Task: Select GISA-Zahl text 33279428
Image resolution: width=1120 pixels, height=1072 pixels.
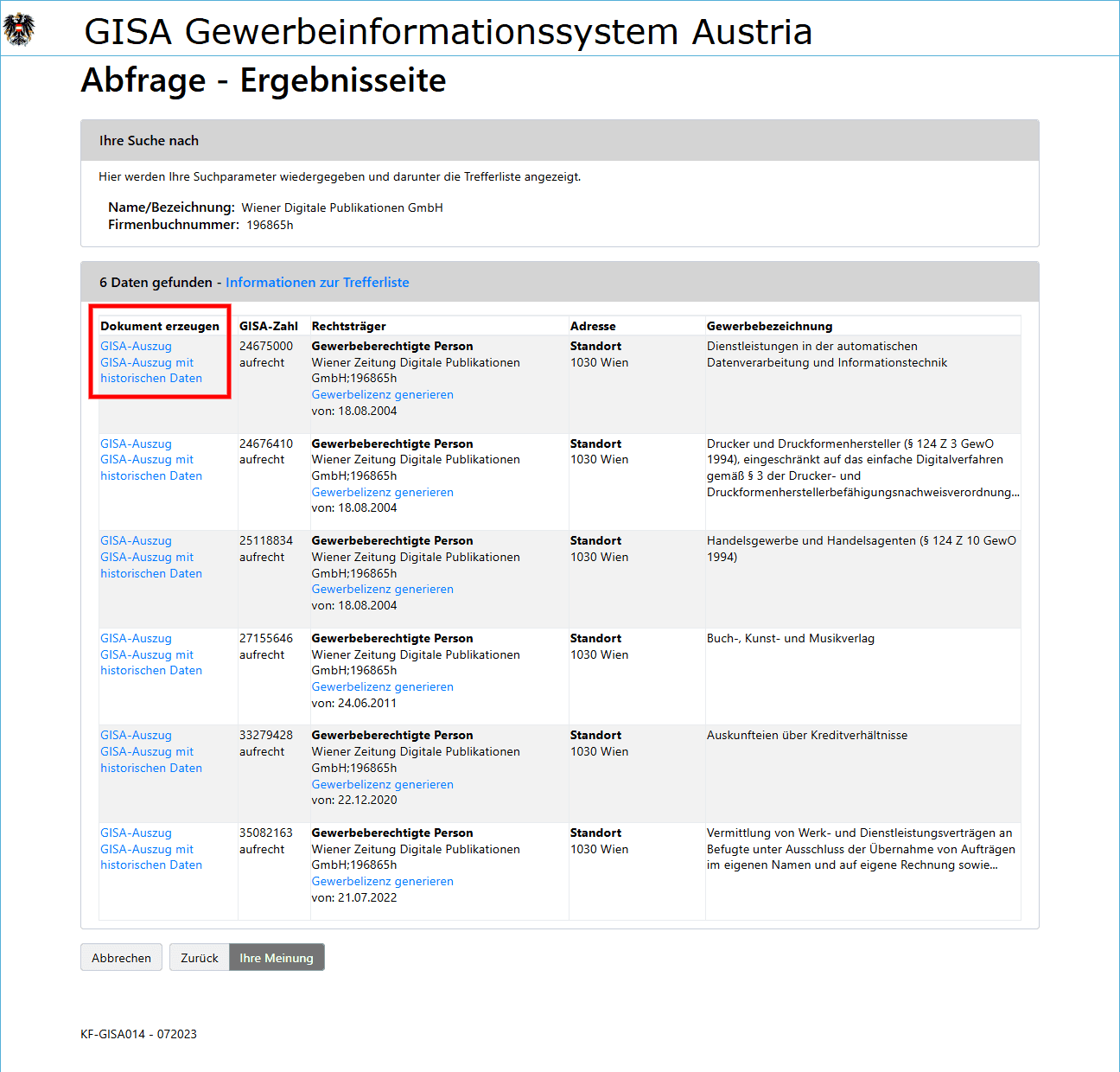Action: click(x=266, y=736)
